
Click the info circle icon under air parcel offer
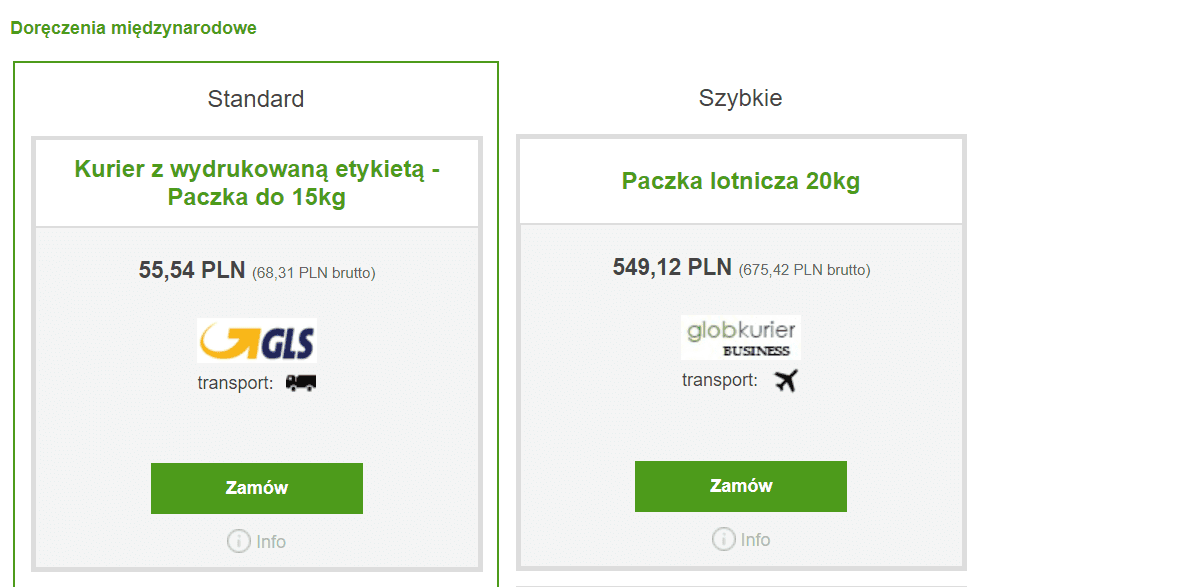coord(723,540)
